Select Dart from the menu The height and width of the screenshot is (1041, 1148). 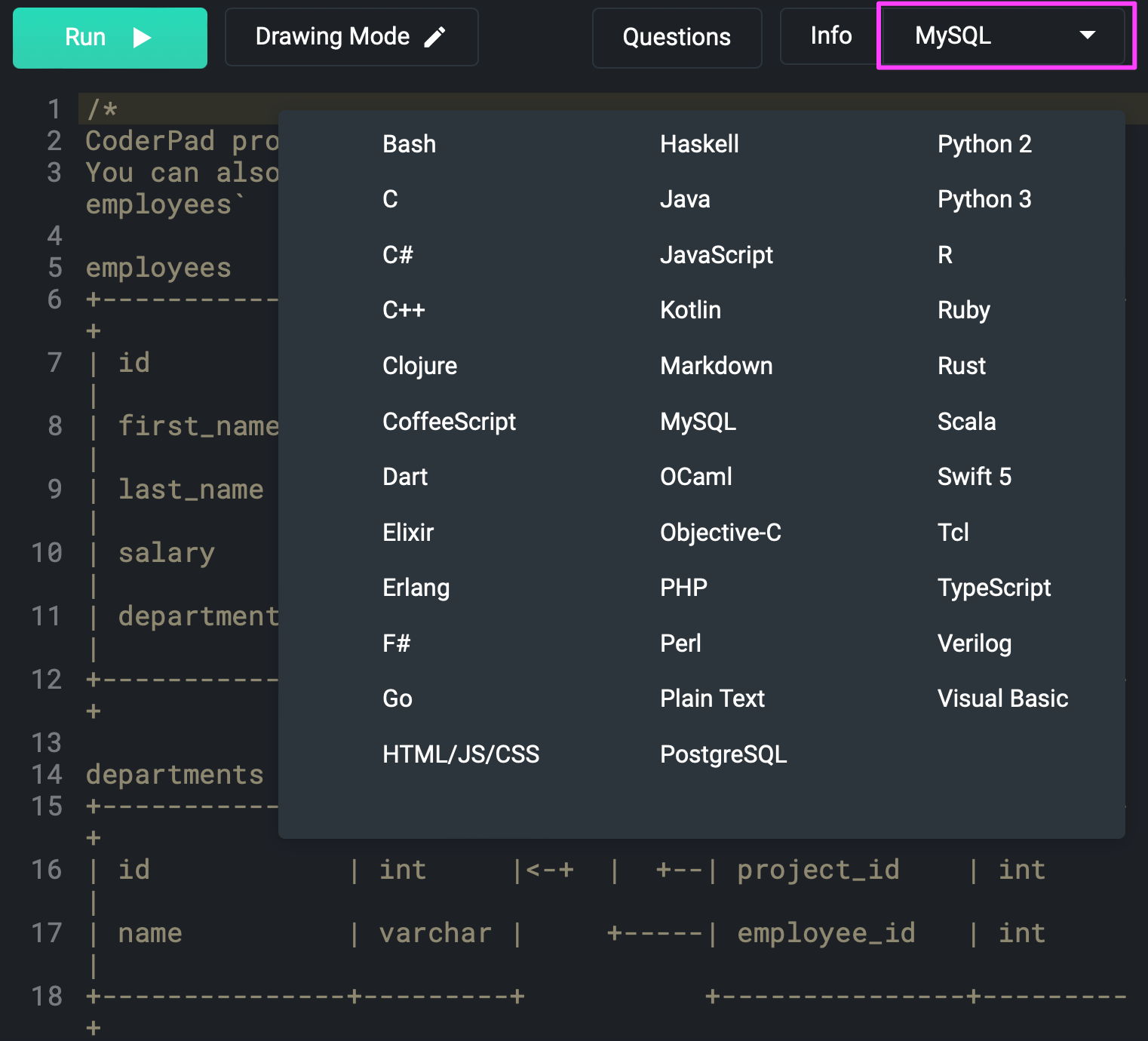pyautogui.click(x=405, y=477)
